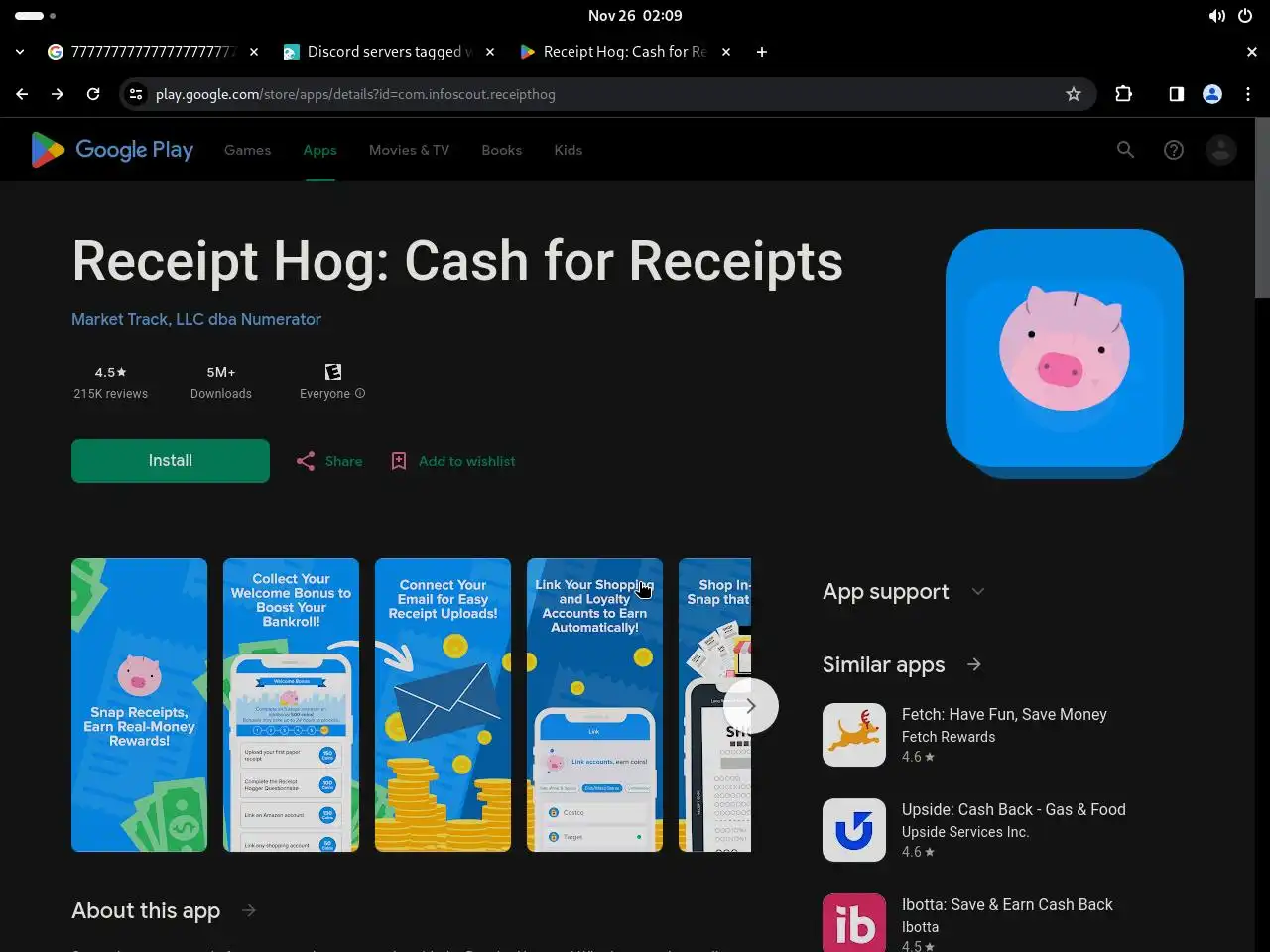Open the browser profile icon
1270x952 pixels.
tap(1212, 94)
